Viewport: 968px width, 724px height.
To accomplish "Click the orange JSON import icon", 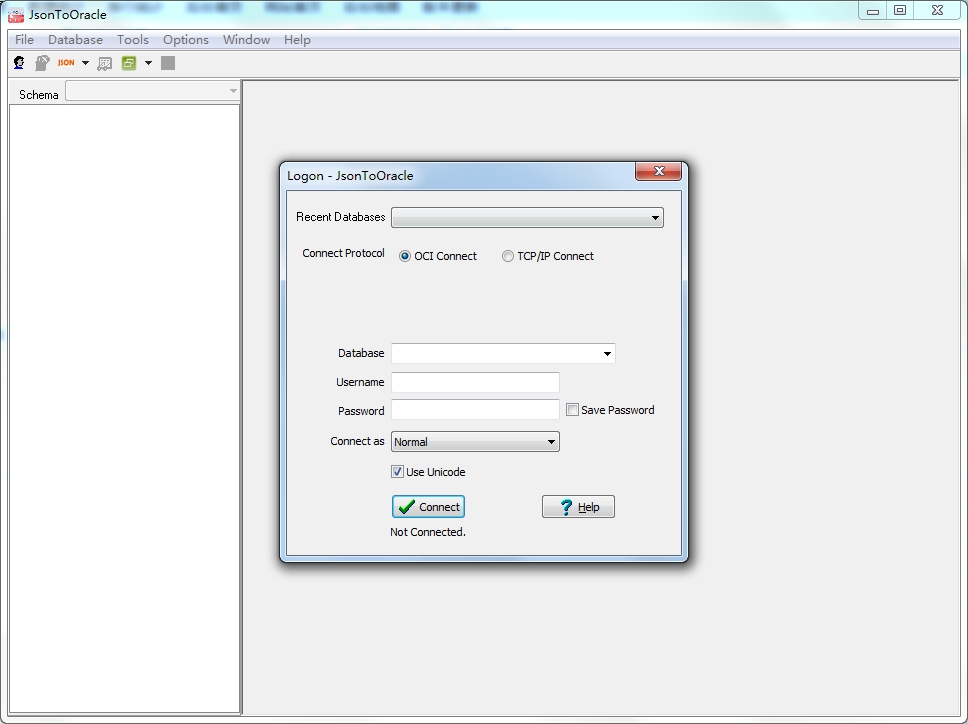I will [66, 63].
